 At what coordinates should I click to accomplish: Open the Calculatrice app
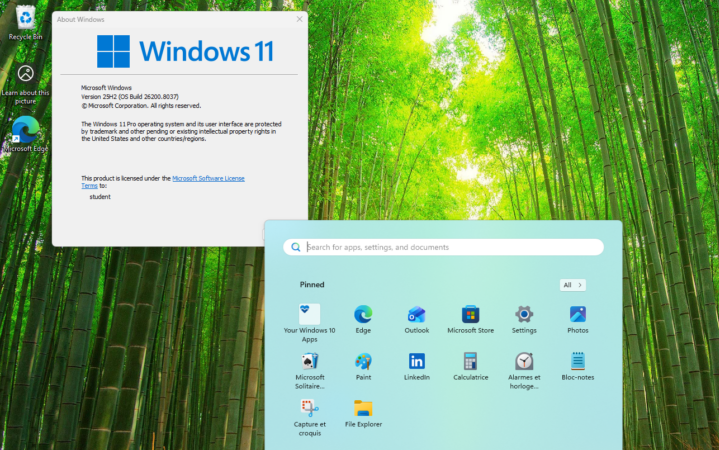tap(470, 366)
